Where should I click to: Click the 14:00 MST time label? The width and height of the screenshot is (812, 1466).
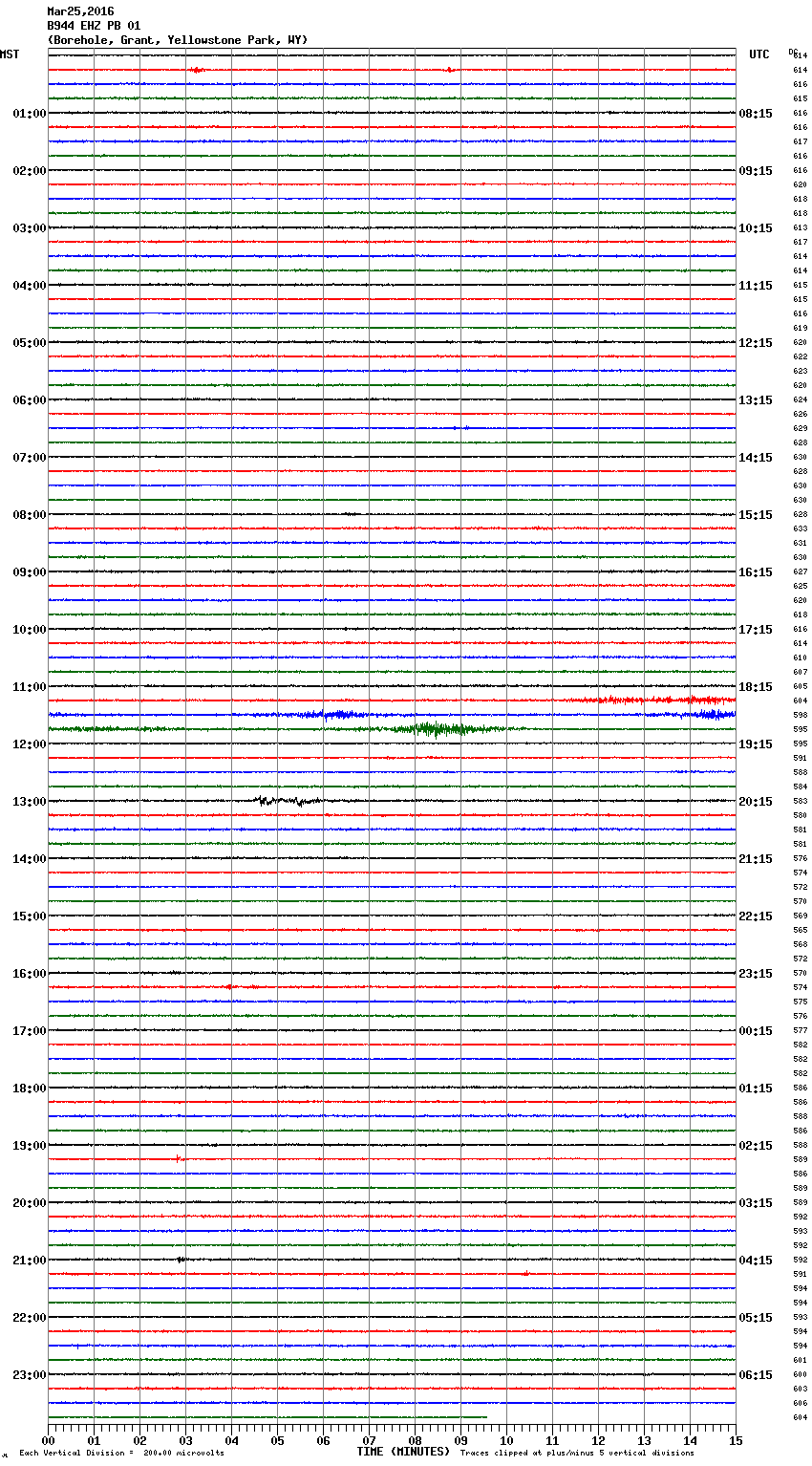30,859
